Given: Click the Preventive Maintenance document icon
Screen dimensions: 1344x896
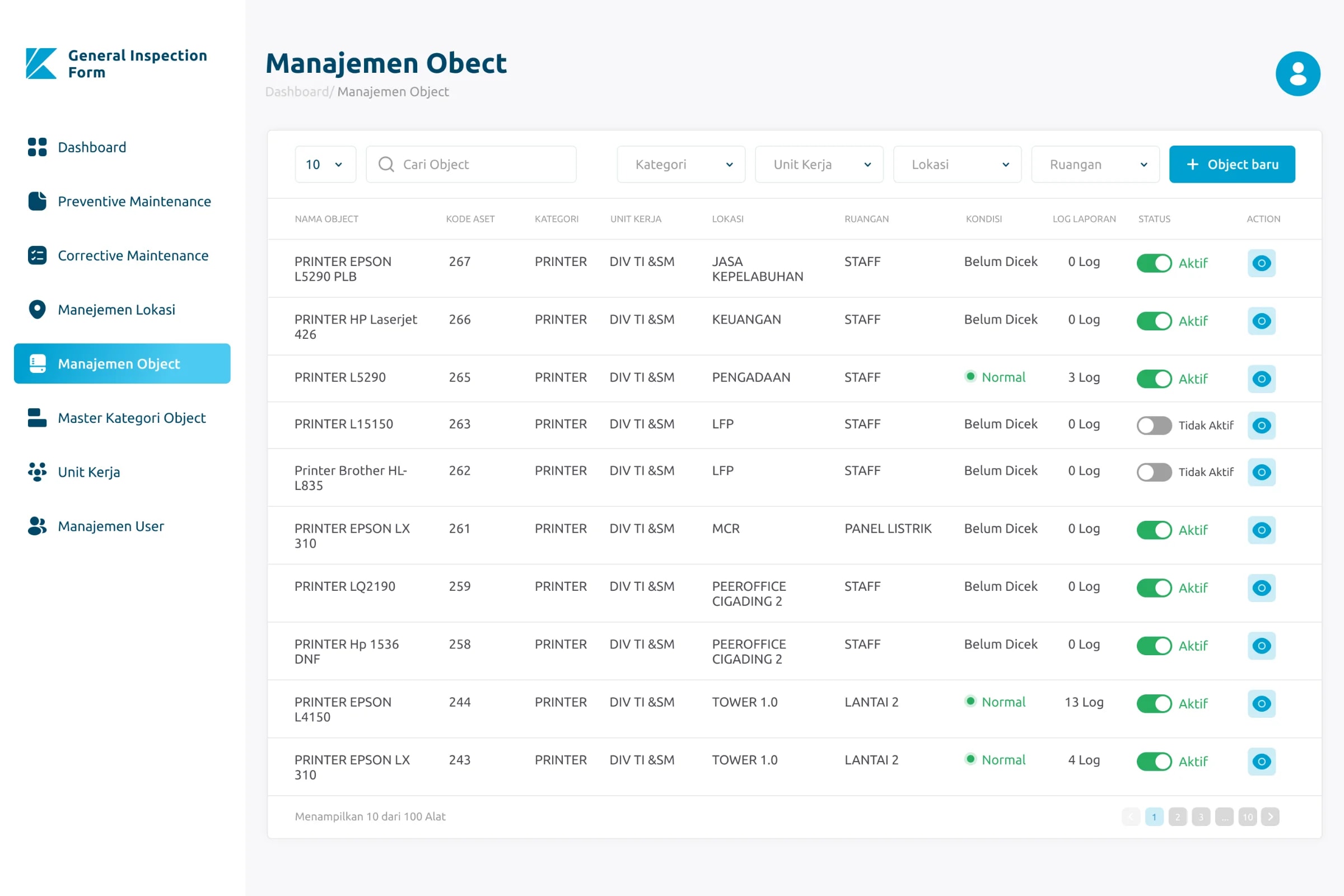Looking at the screenshot, I should 37,201.
